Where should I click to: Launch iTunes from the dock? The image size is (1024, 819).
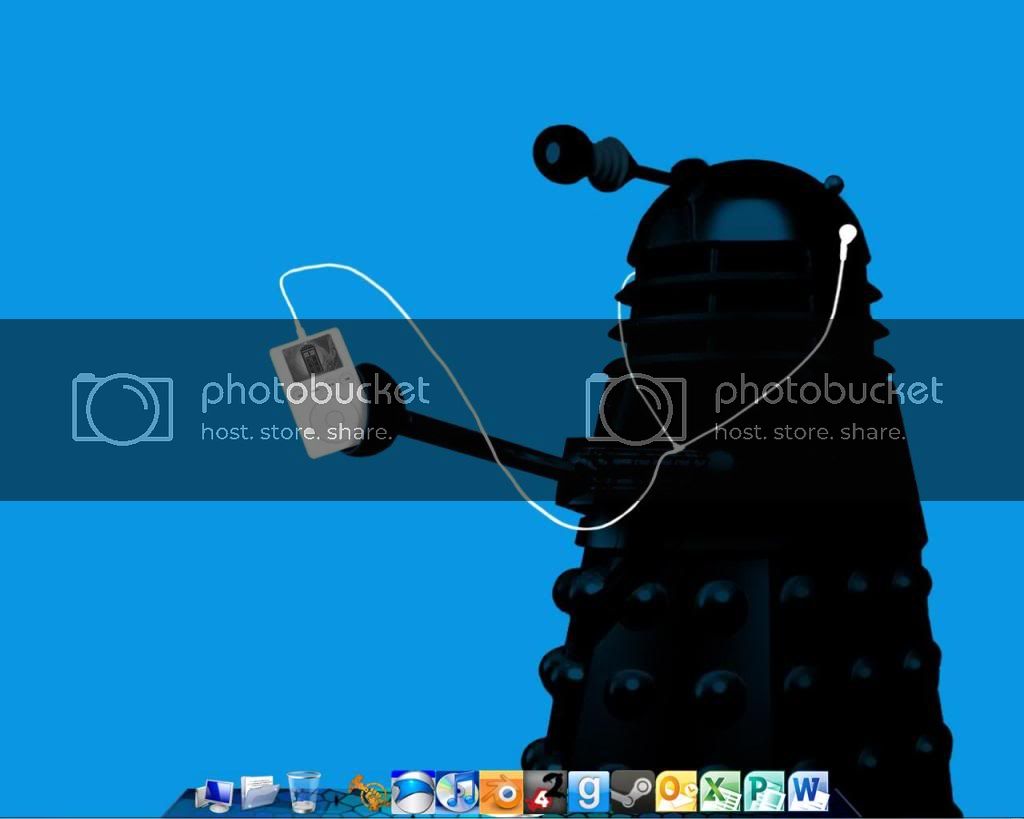(457, 791)
